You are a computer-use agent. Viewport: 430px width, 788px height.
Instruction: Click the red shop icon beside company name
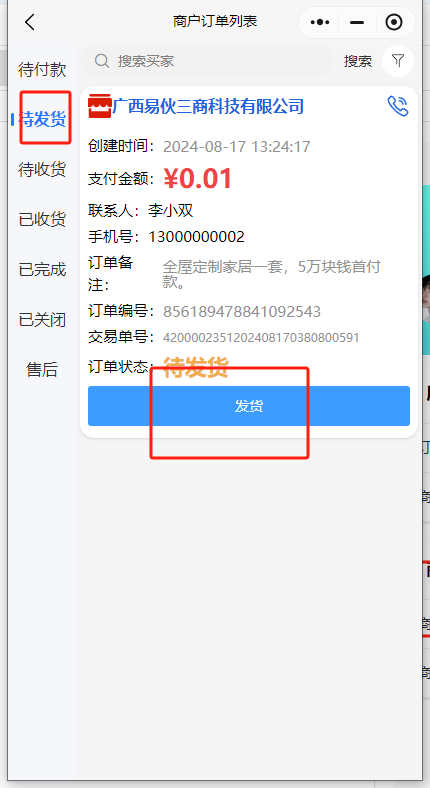point(99,107)
